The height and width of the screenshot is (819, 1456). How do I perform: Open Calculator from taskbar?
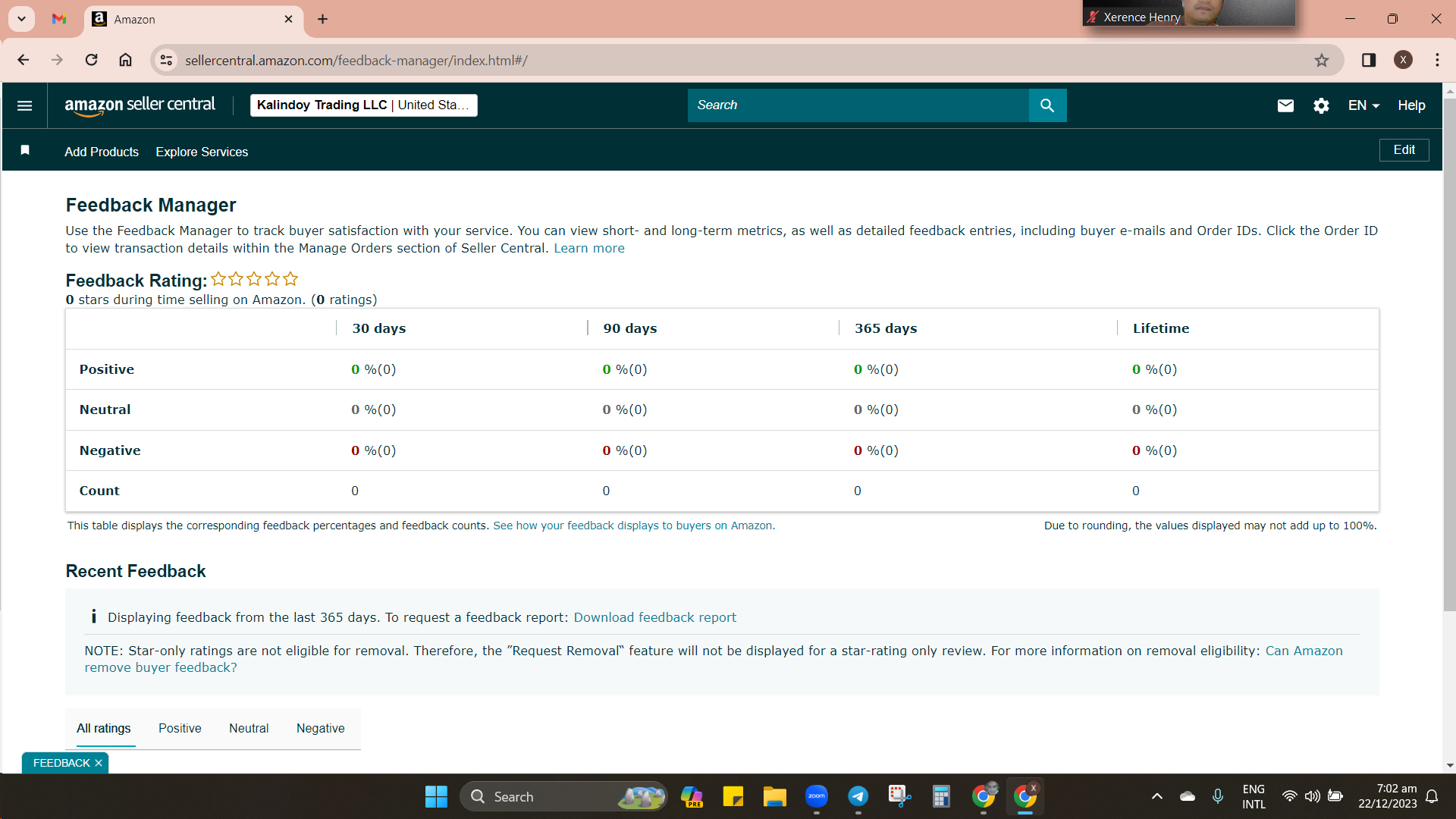[941, 797]
